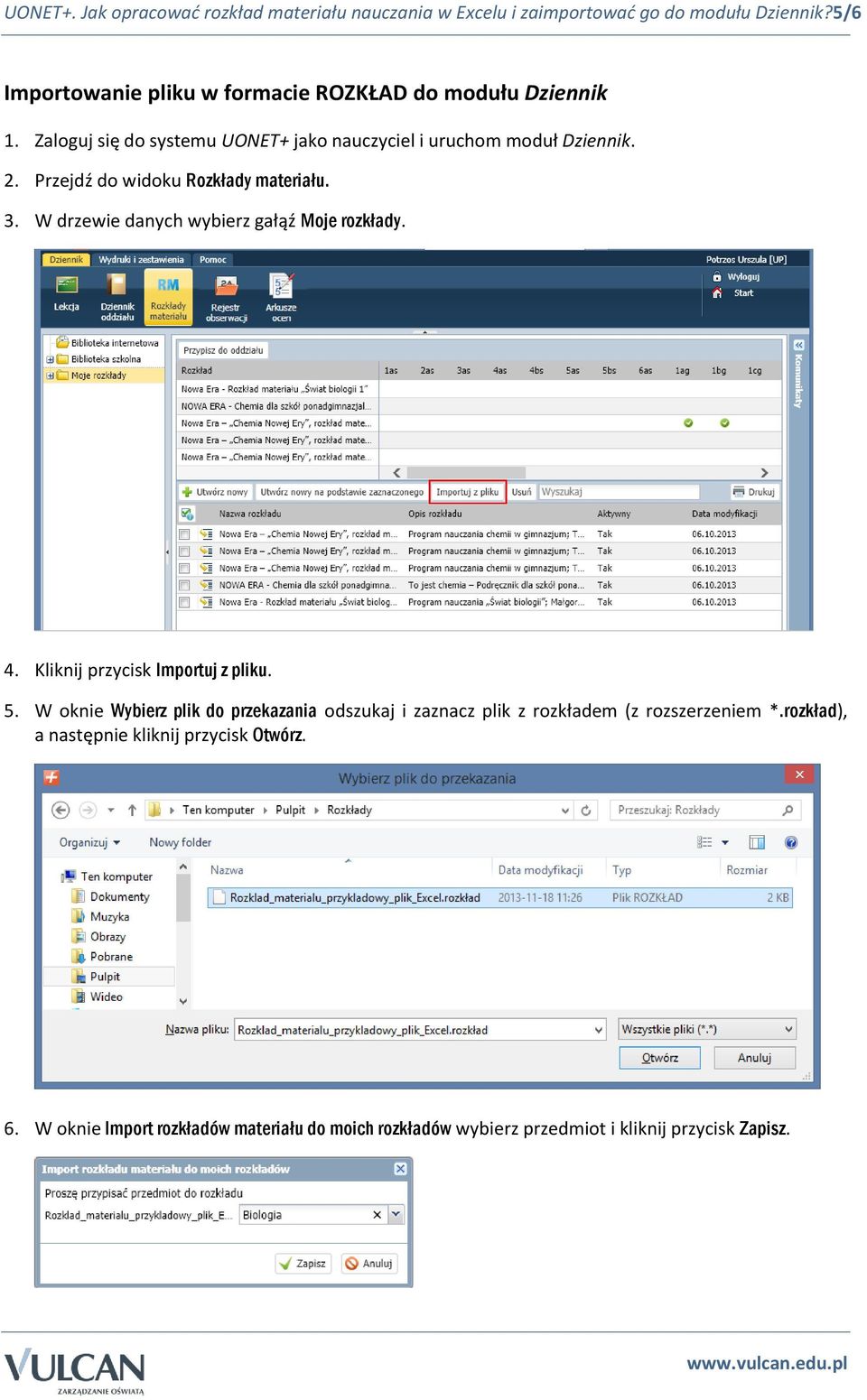Select the Pobrane folder
The height and width of the screenshot is (1400, 867).
[x=103, y=957]
